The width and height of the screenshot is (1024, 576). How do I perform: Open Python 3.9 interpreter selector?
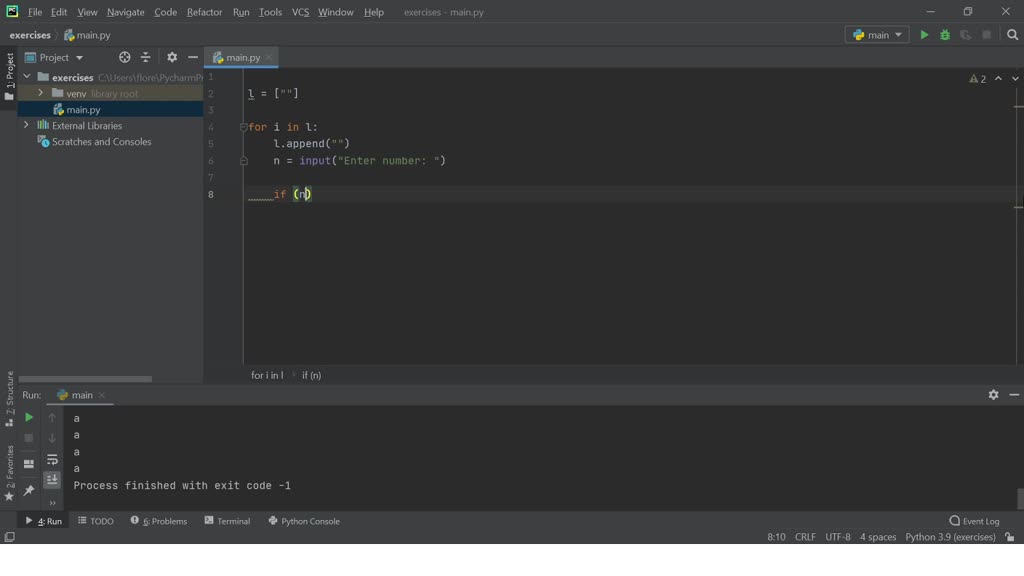point(950,537)
